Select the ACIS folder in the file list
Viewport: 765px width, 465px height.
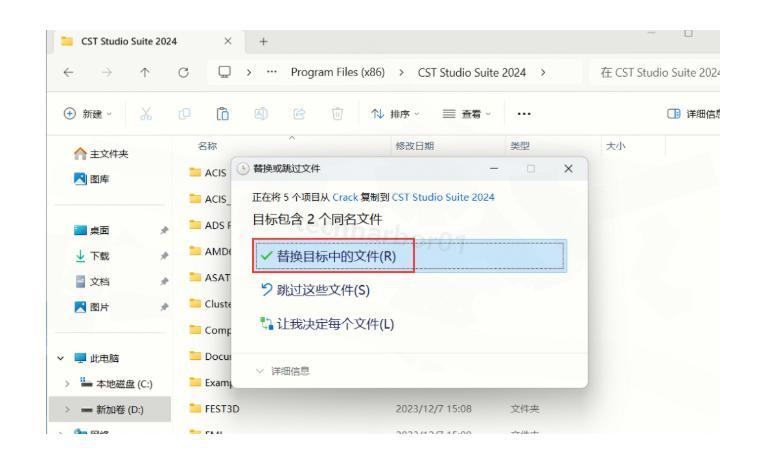pyautogui.click(x=208, y=173)
